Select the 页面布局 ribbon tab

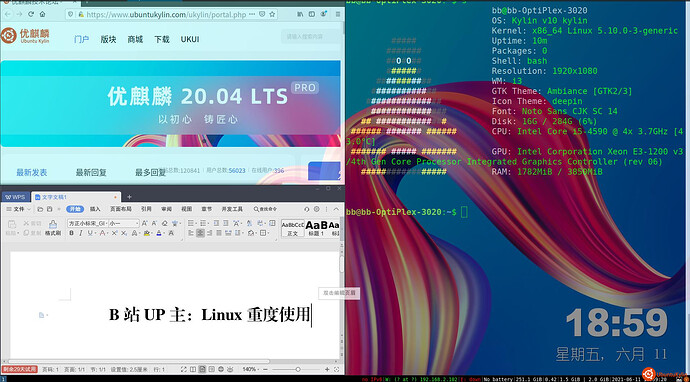pos(121,209)
